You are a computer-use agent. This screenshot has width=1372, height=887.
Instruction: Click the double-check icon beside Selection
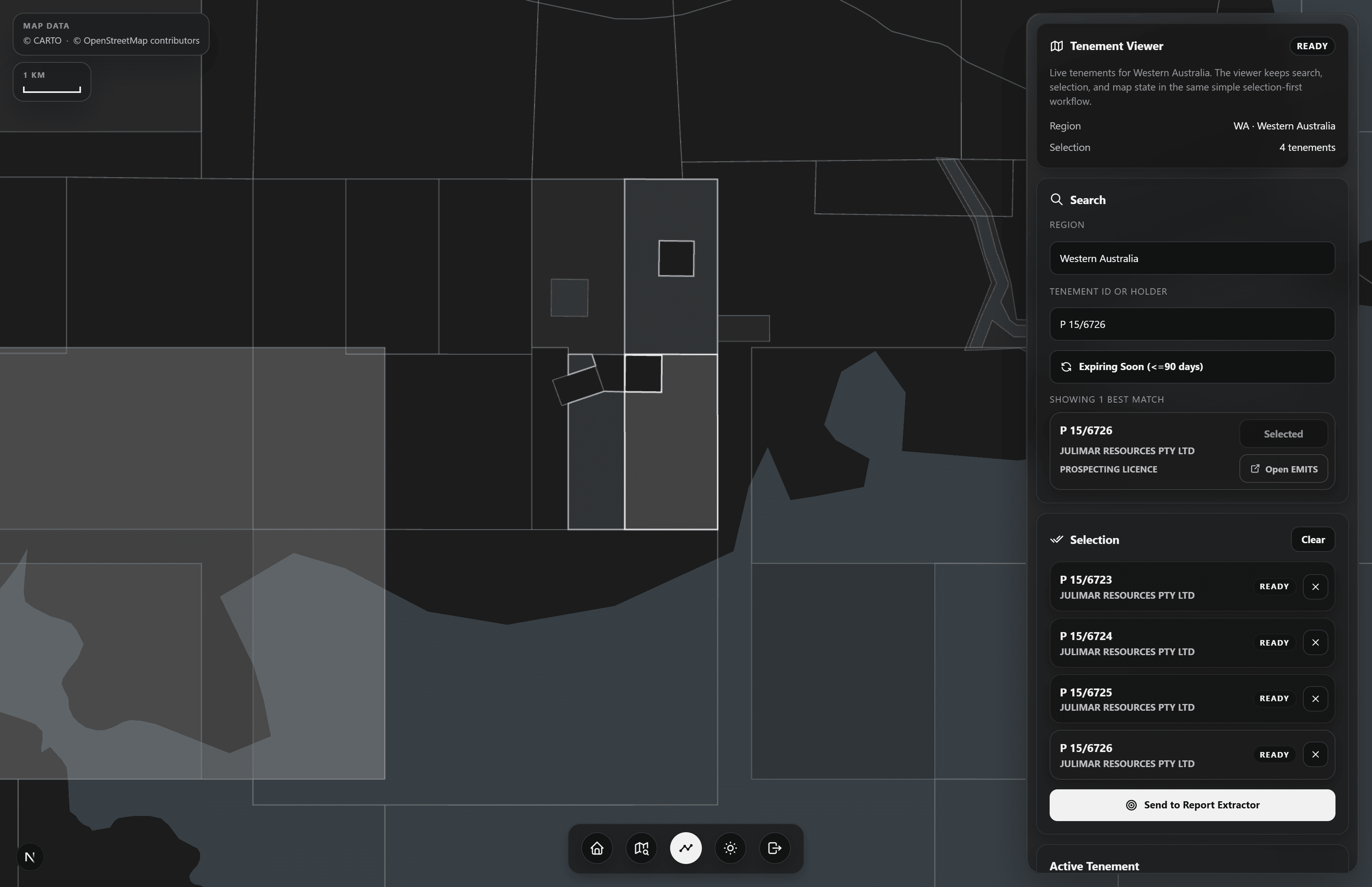(x=1058, y=539)
